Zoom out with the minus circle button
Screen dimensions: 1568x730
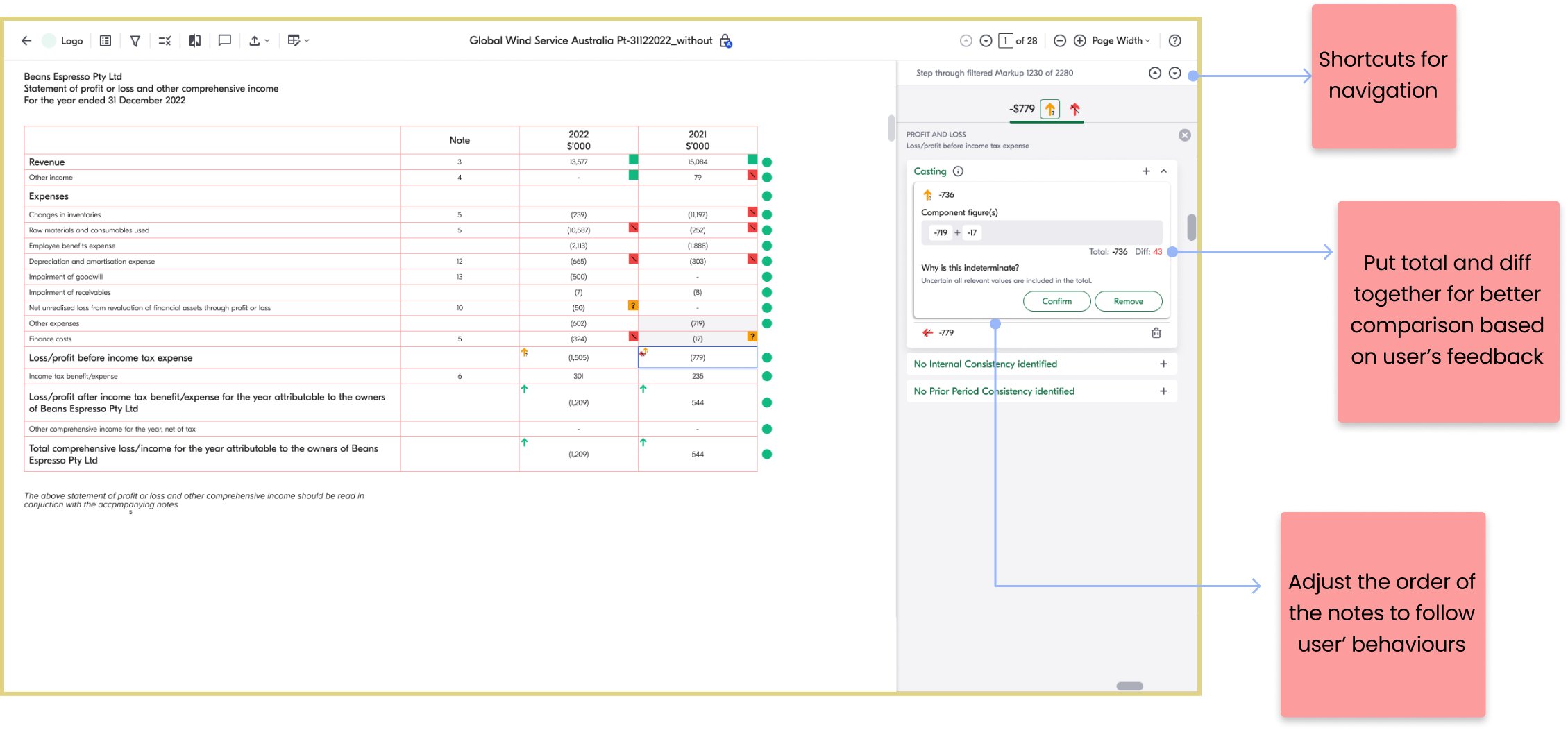pyautogui.click(x=1059, y=41)
